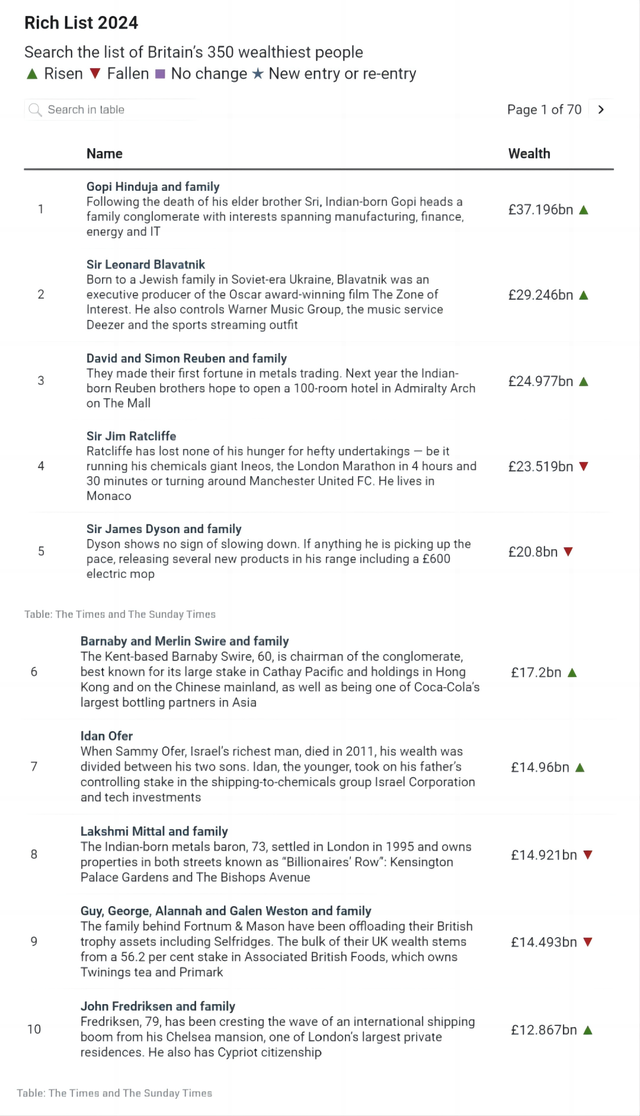640x1116 pixels.
Task: Click the New entry star legend icon
Action: [x=258, y=74]
